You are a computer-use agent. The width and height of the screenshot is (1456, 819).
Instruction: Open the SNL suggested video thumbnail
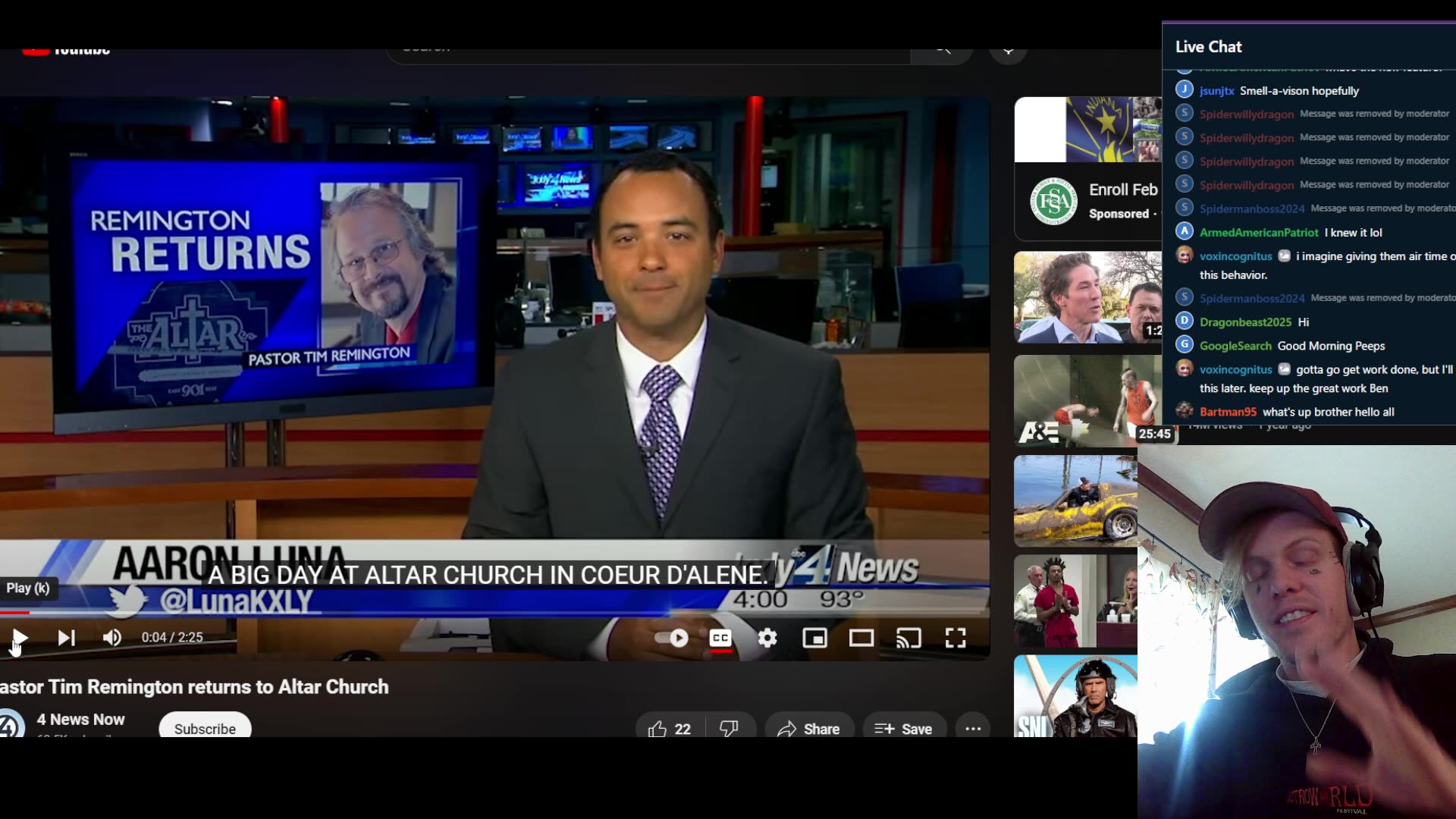coord(1075,695)
